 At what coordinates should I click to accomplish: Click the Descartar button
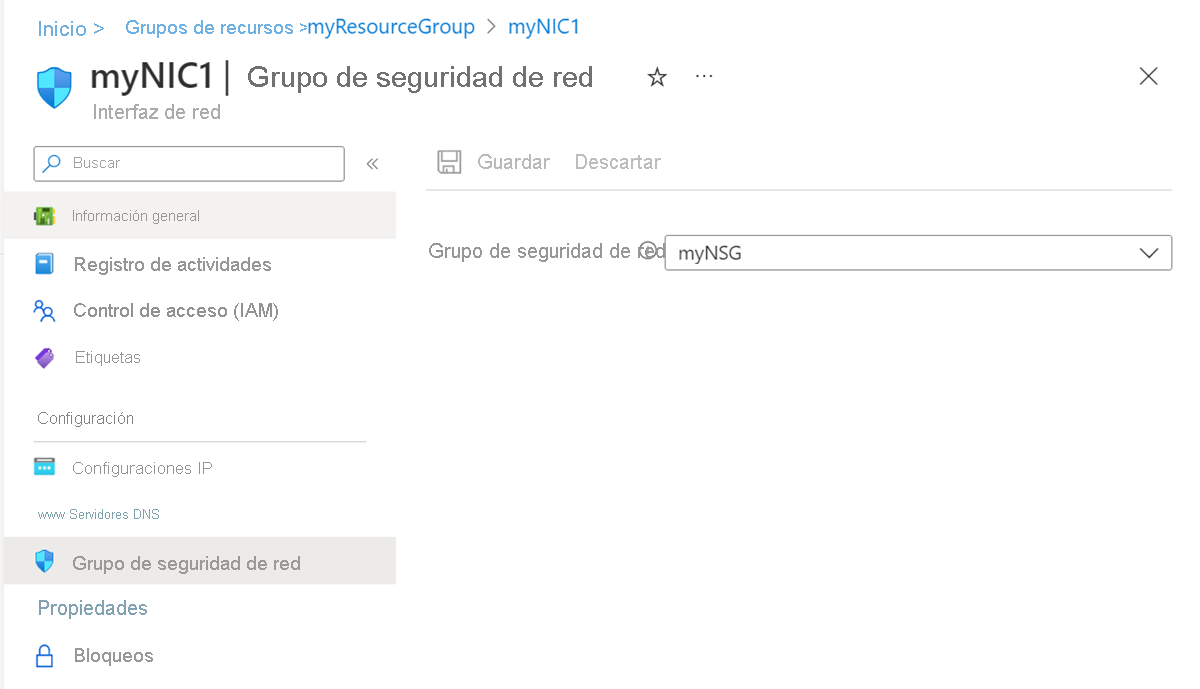[617, 161]
